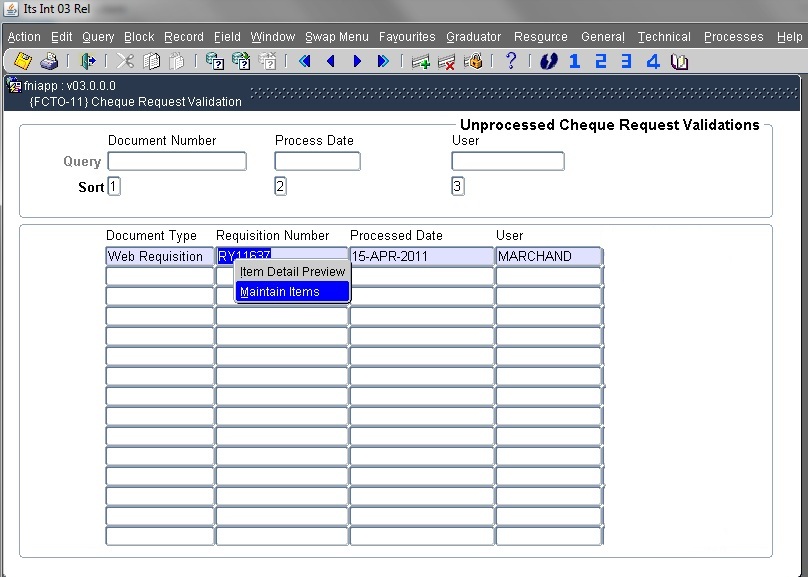The height and width of the screenshot is (577, 808).
Task: Open the Query menu
Action: [98, 37]
